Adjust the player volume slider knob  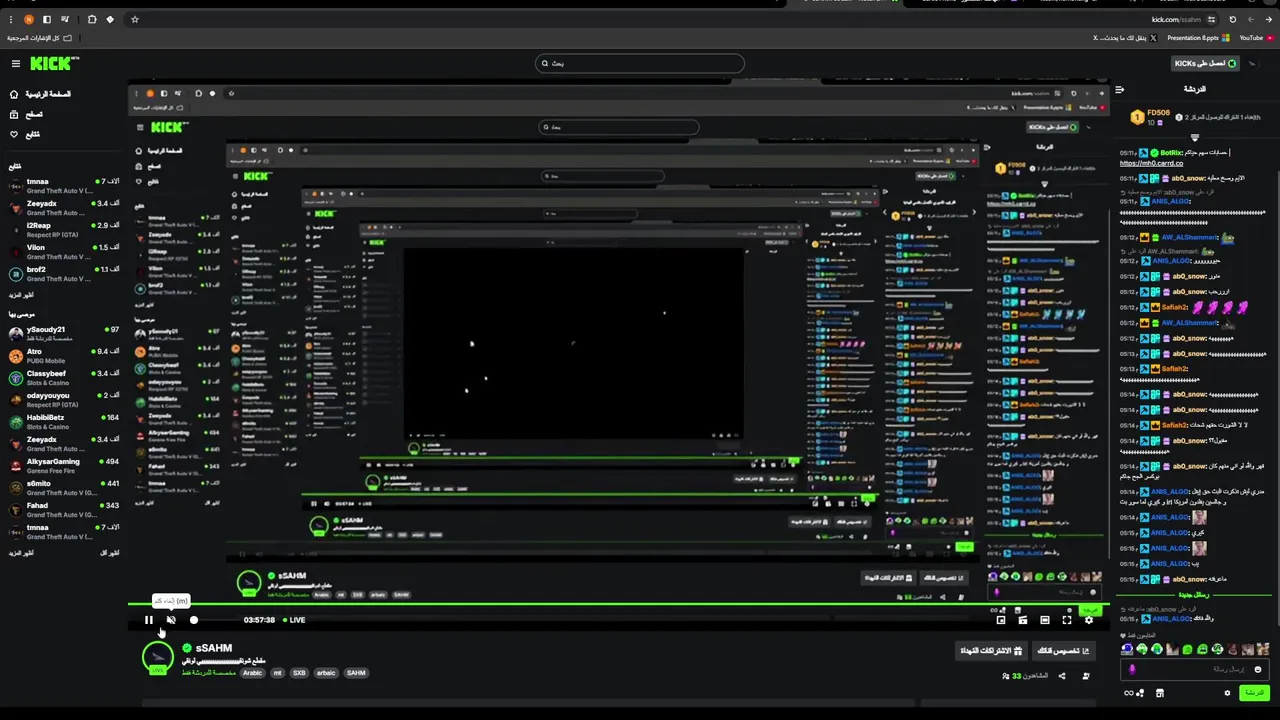tap(194, 620)
